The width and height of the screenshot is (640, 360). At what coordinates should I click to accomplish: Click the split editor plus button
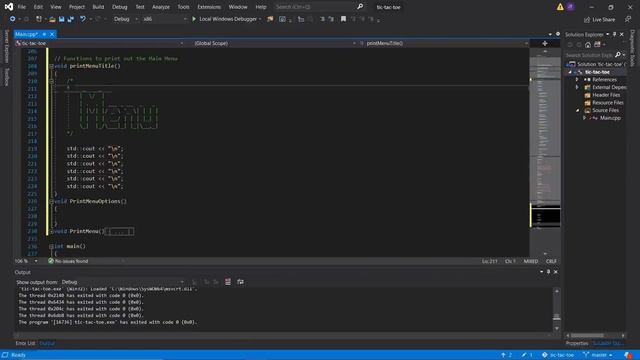[x=544, y=43]
